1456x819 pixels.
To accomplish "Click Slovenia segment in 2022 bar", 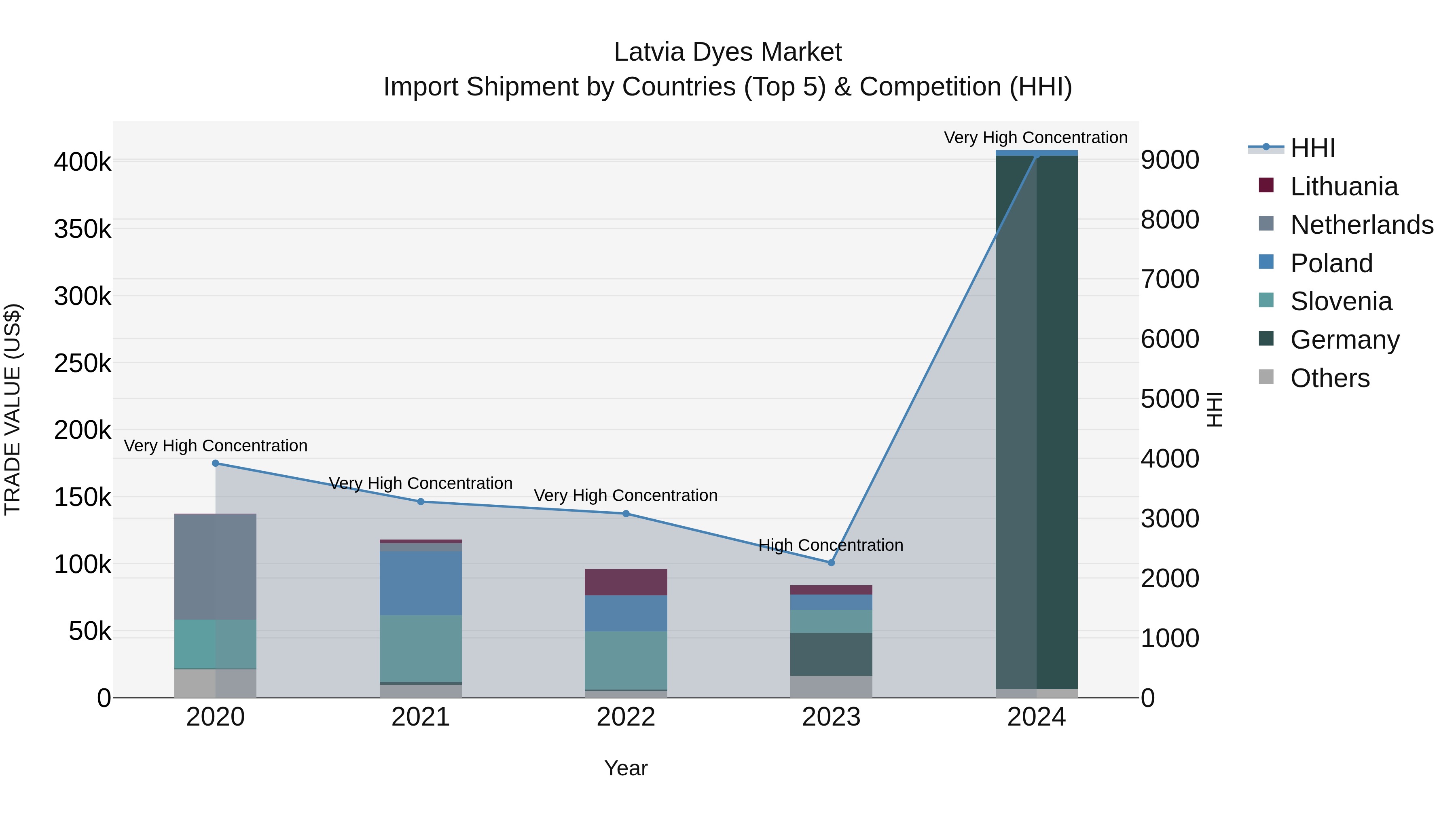I will click(626, 661).
